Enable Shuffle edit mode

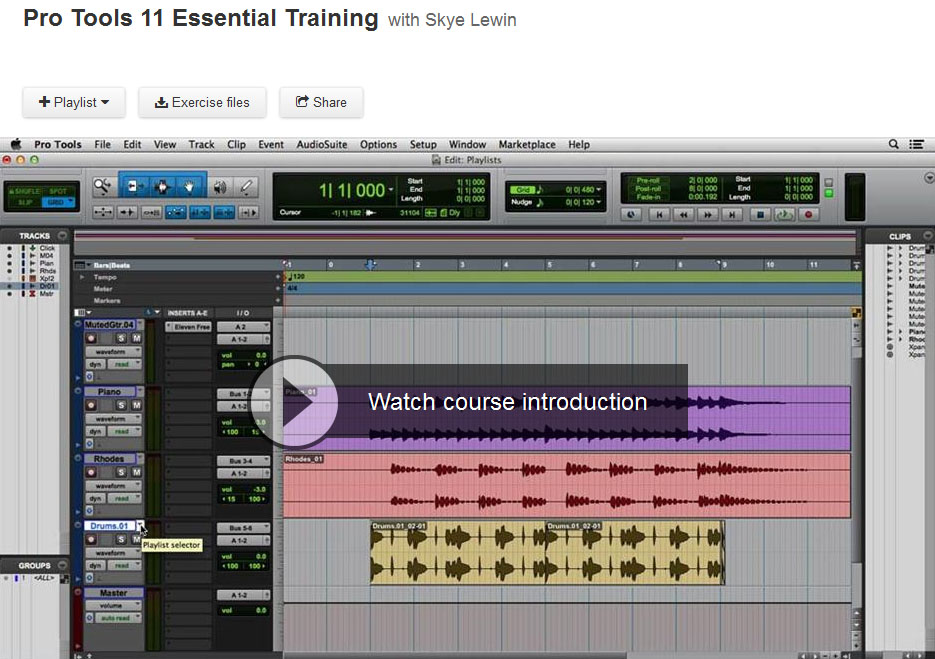pyautogui.click(x=24, y=191)
